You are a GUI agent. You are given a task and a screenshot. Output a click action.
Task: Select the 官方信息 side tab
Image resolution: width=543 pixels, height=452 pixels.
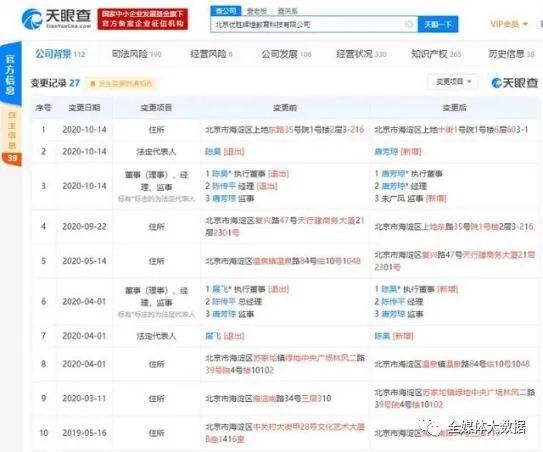(x=10, y=73)
